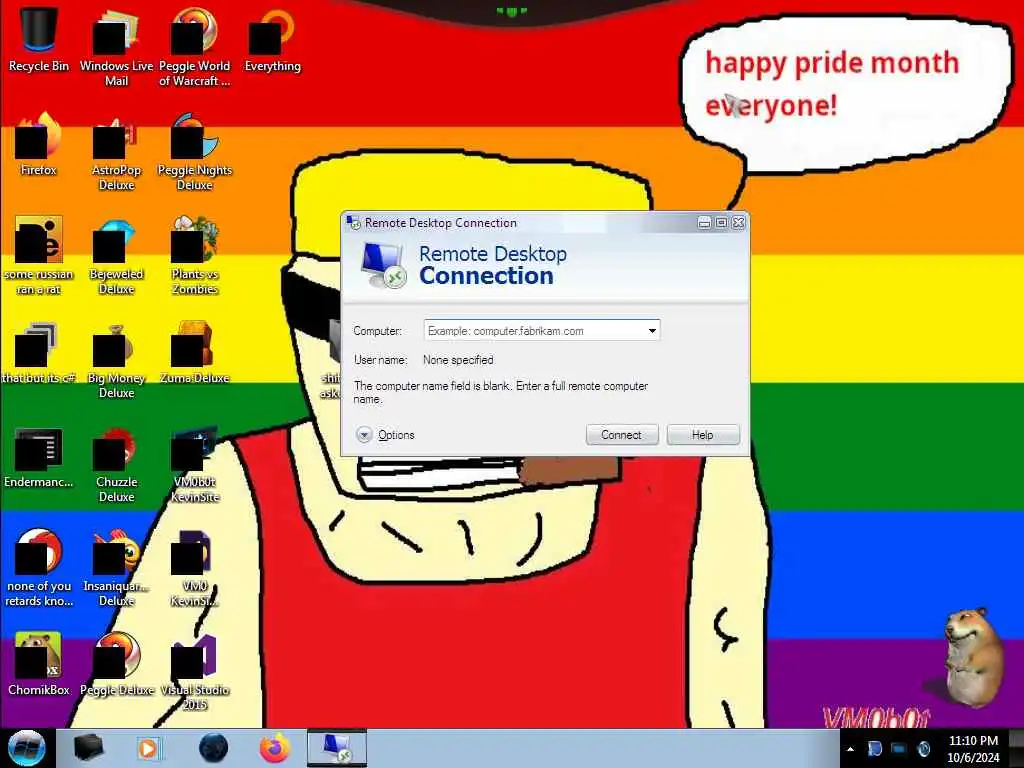
Task: Select Remote Desktop Connection taskbar button
Action: click(336, 748)
